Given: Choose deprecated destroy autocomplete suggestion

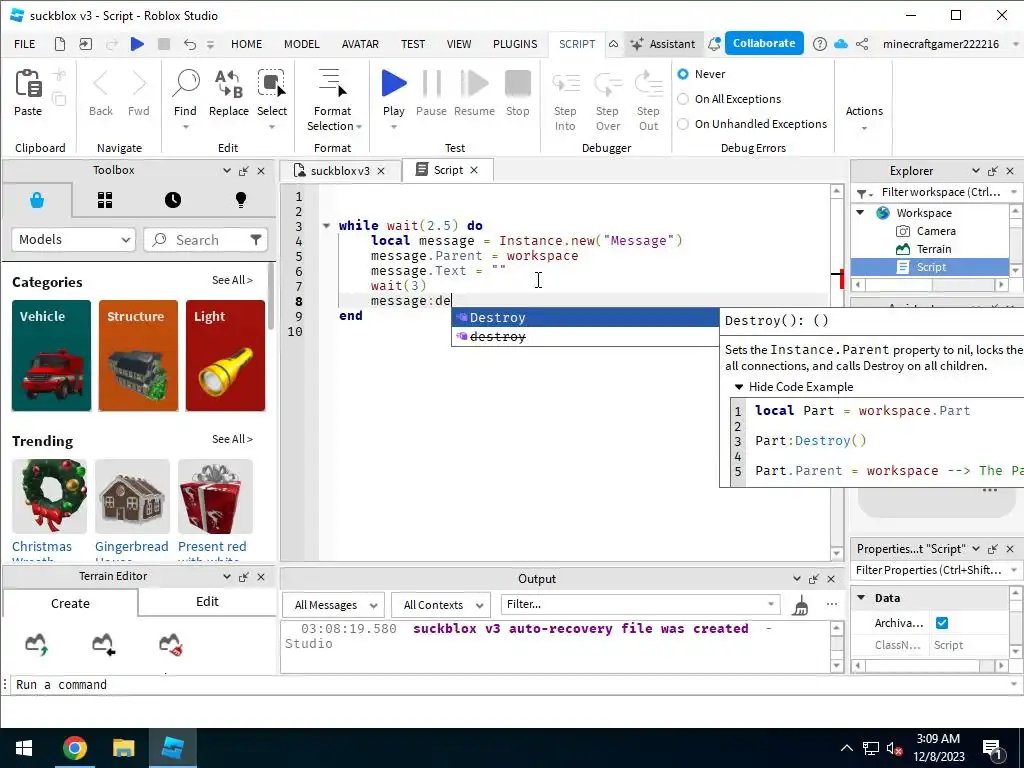Looking at the screenshot, I should point(585,336).
